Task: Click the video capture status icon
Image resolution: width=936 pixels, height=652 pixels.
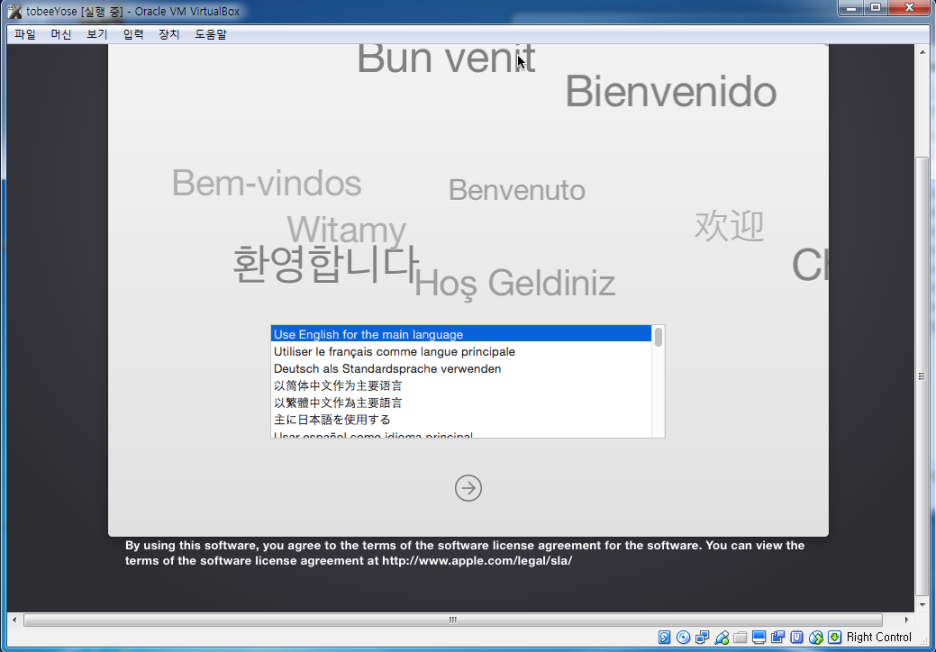Action: coord(778,637)
